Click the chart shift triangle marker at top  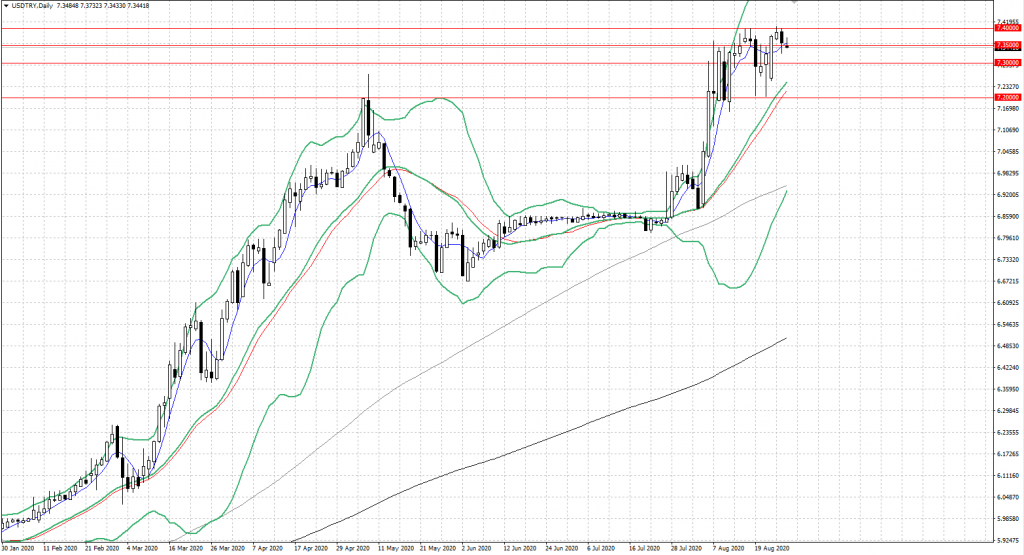[794, 4]
